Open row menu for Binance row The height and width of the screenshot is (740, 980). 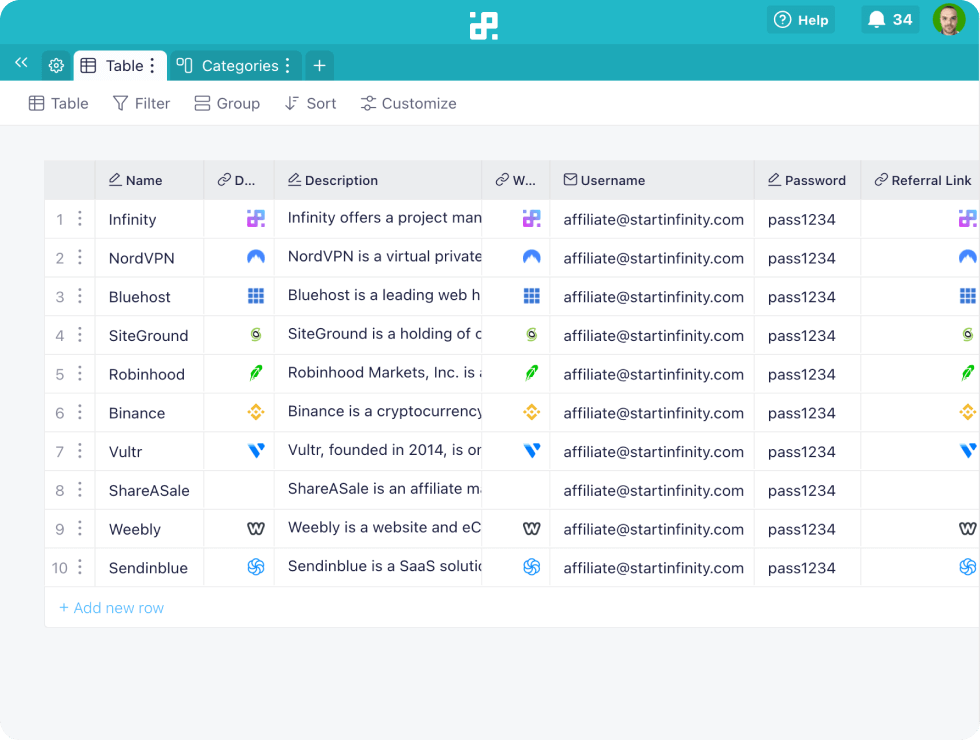tap(80, 412)
